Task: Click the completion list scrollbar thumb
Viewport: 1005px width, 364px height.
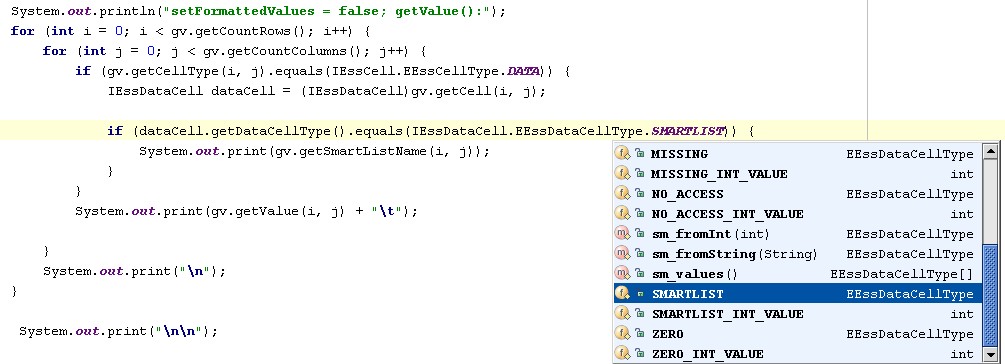Action: click(991, 295)
